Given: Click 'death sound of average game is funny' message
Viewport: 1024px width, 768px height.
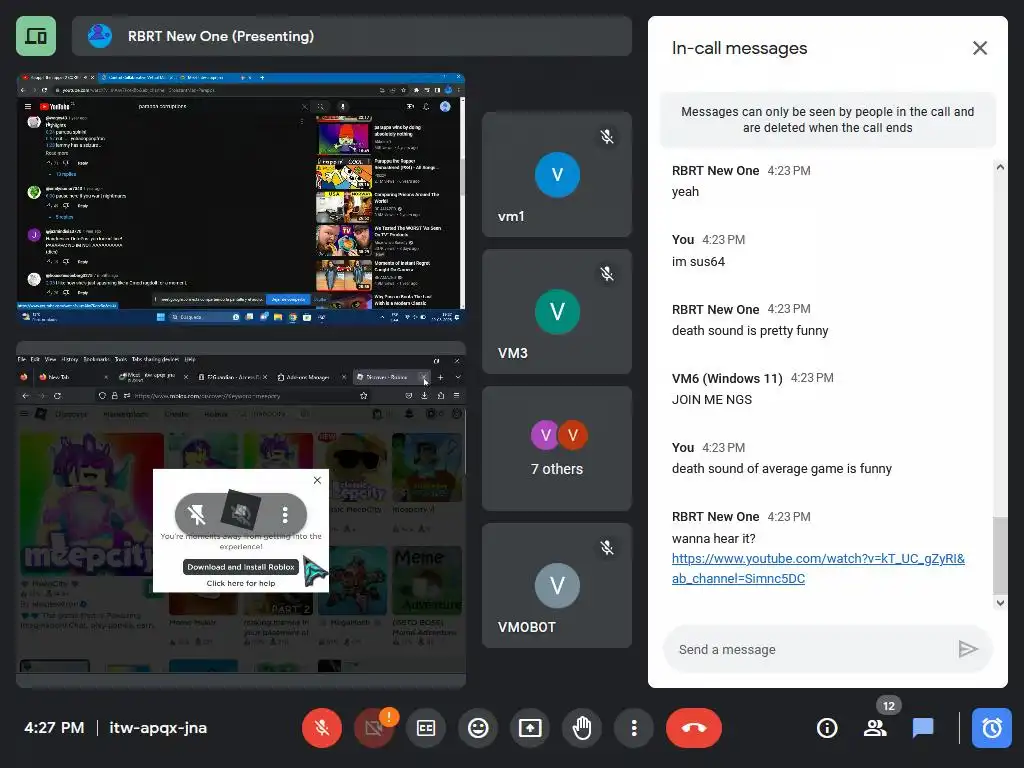Looking at the screenshot, I should tap(782, 468).
